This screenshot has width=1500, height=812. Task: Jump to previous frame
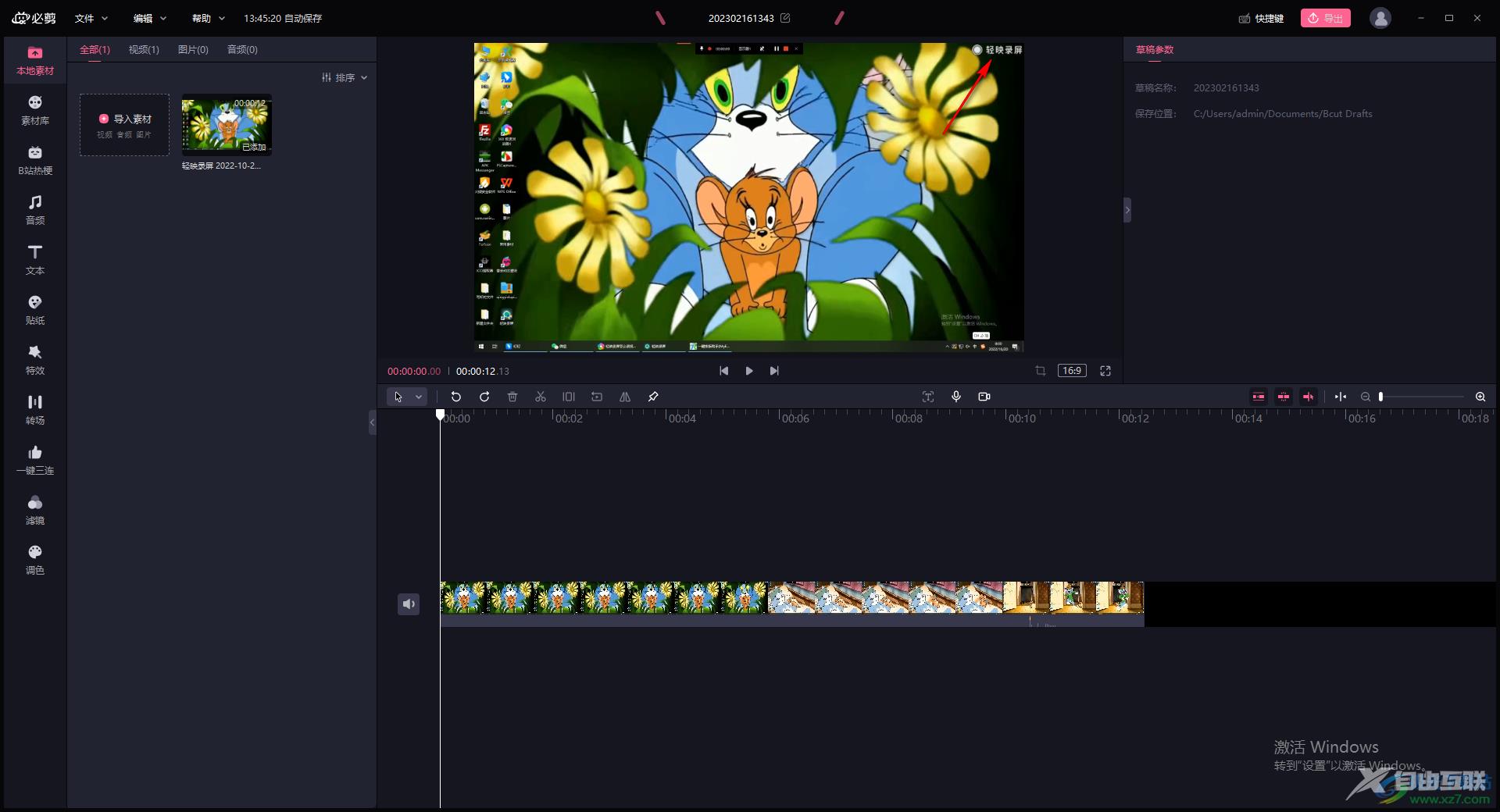click(723, 371)
